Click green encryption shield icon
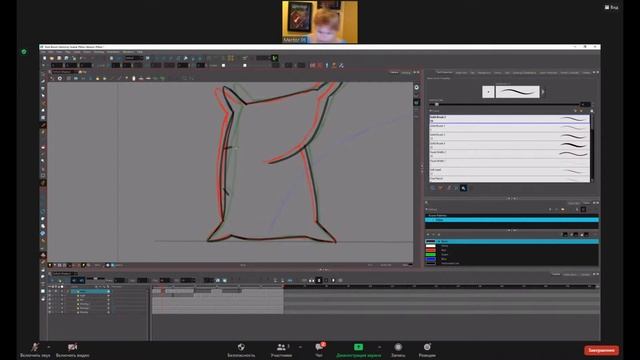The image size is (640, 360). (x=24, y=51)
